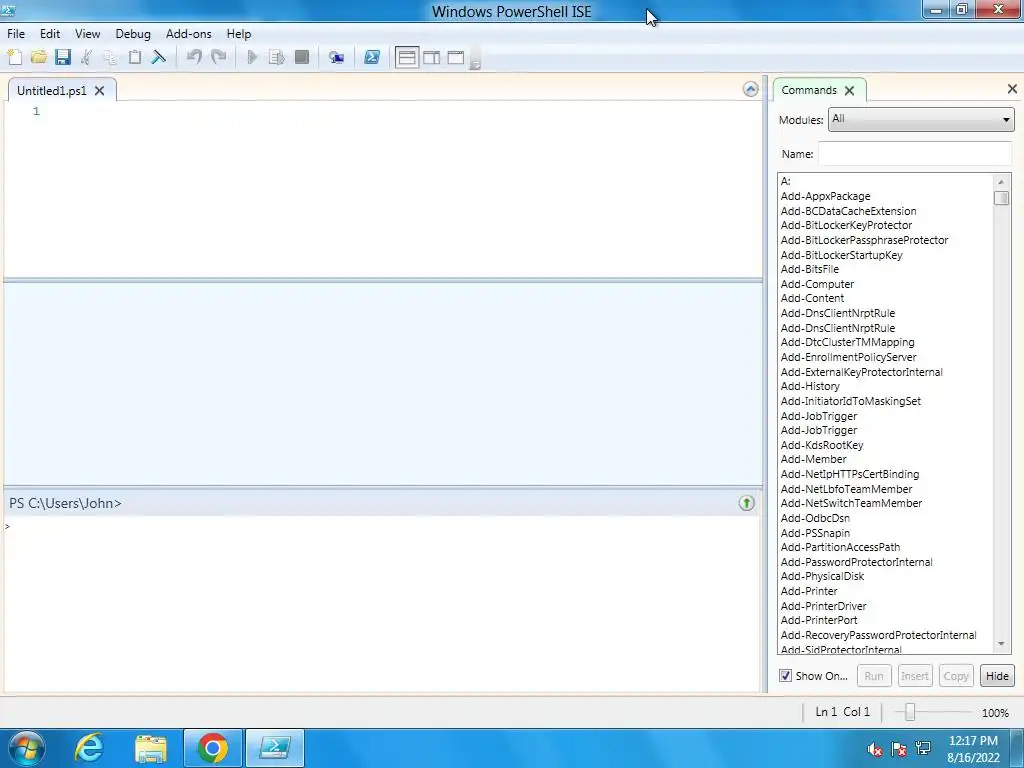Viewport: 1024px width, 768px height.
Task: Select Add-BCDataCacheExtension in the list
Action: pyautogui.click(x=848, y=211)
